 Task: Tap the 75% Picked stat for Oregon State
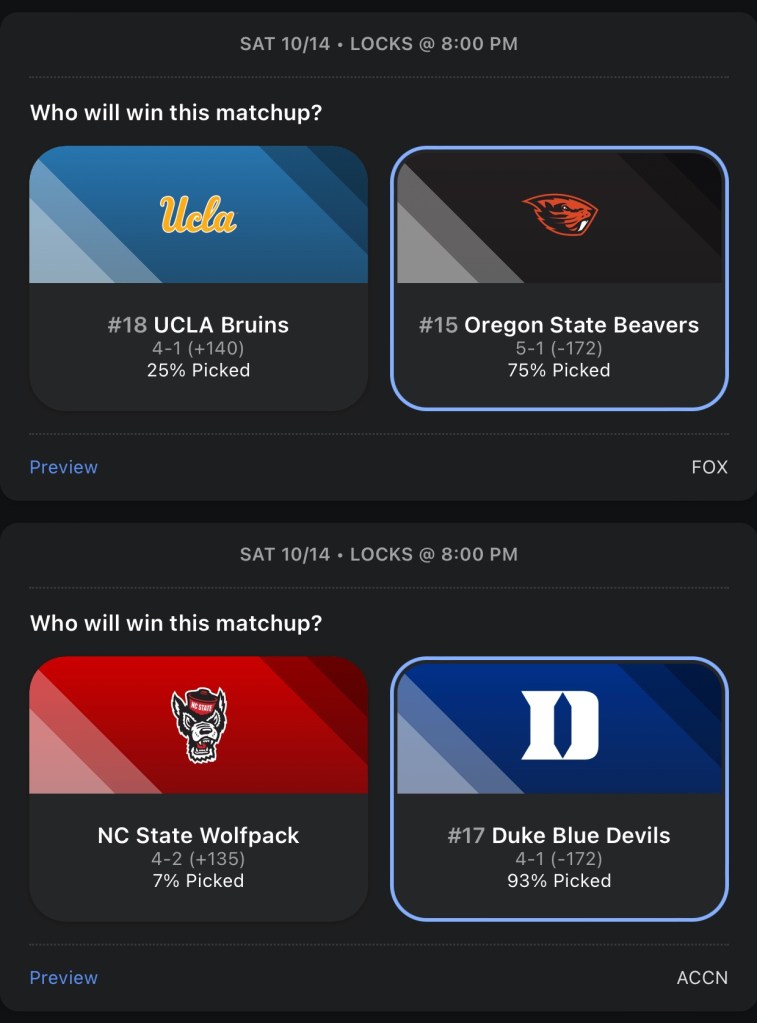559,370
